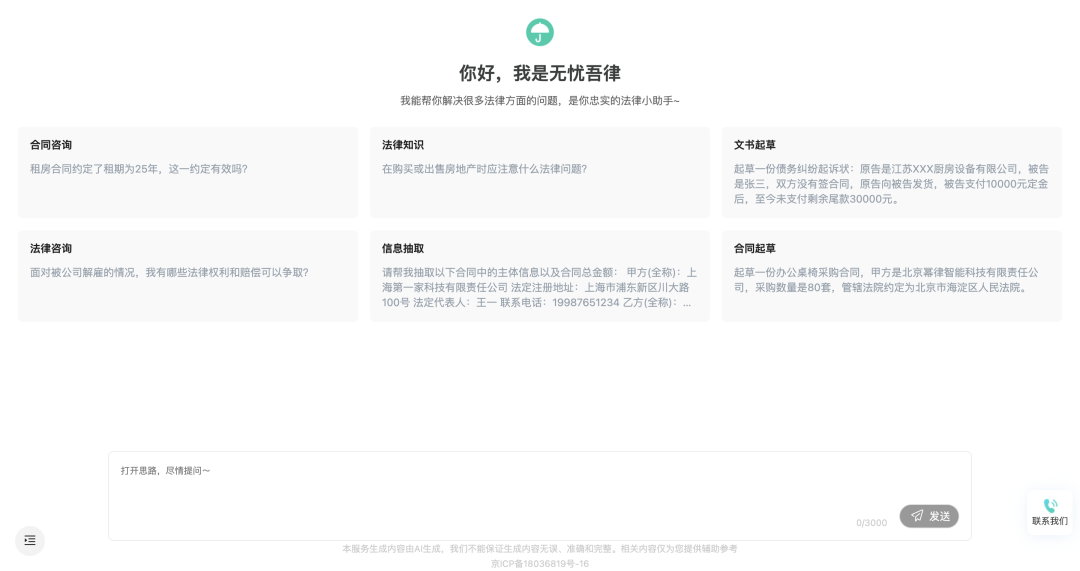The width and height of the screenshot is (1080, 571).
Task: Click subtitle 我能帮你解决很多法律方面的问题
Action: (x=479, y=101)
